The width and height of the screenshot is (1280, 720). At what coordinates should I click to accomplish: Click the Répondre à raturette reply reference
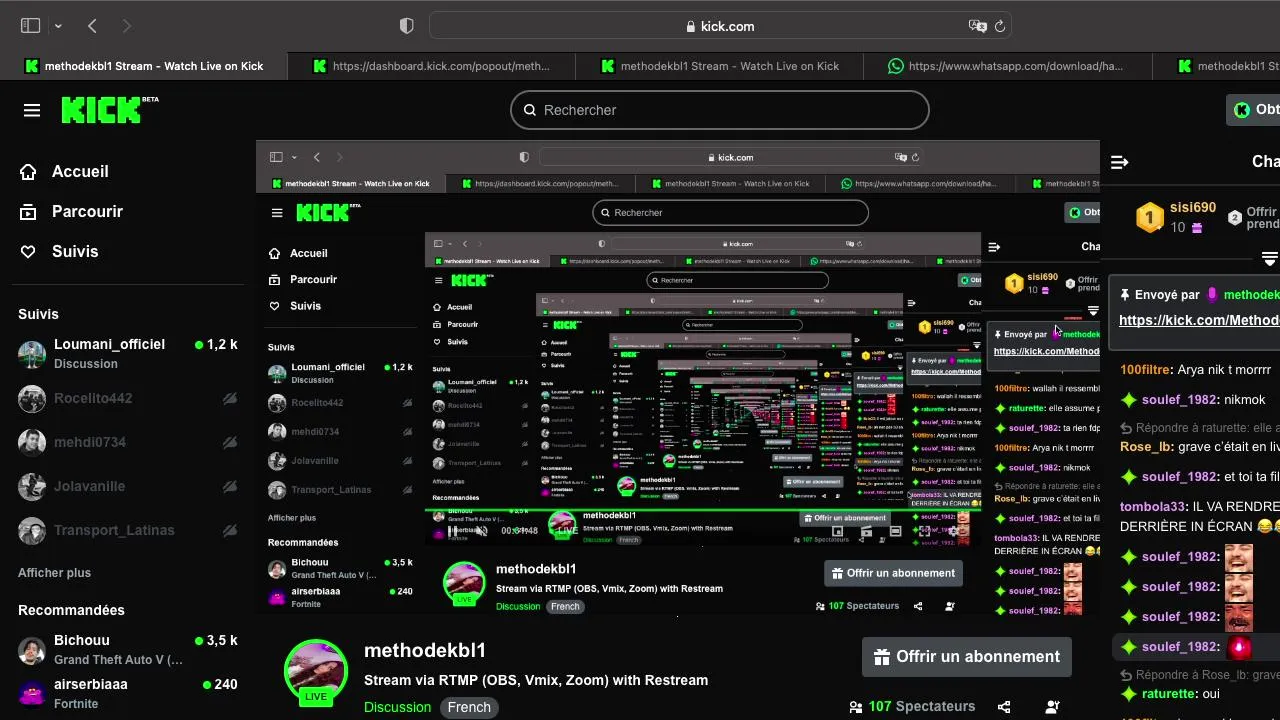(1199, 428)
